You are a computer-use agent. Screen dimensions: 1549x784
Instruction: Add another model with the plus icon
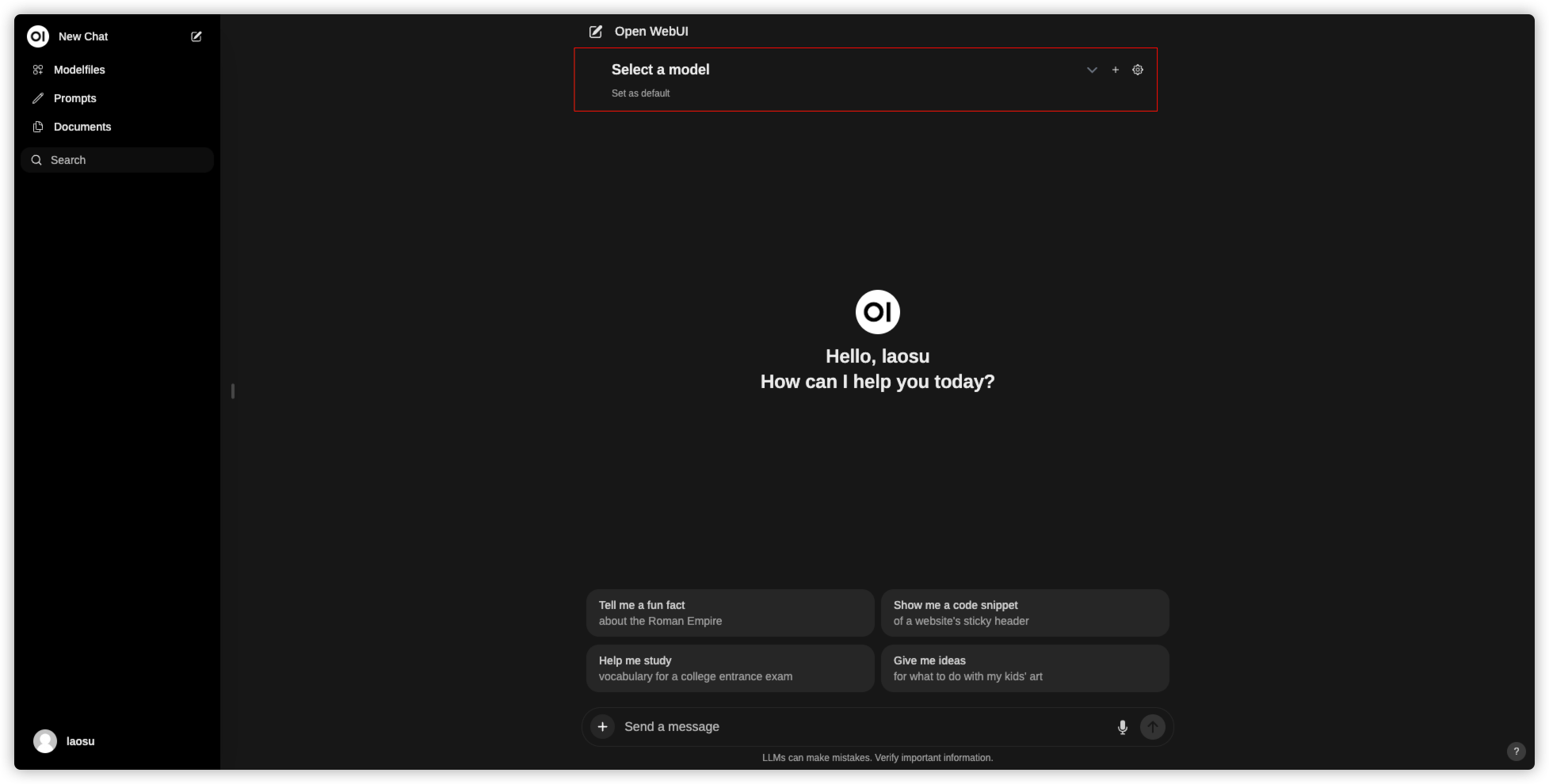[1116, 70]
